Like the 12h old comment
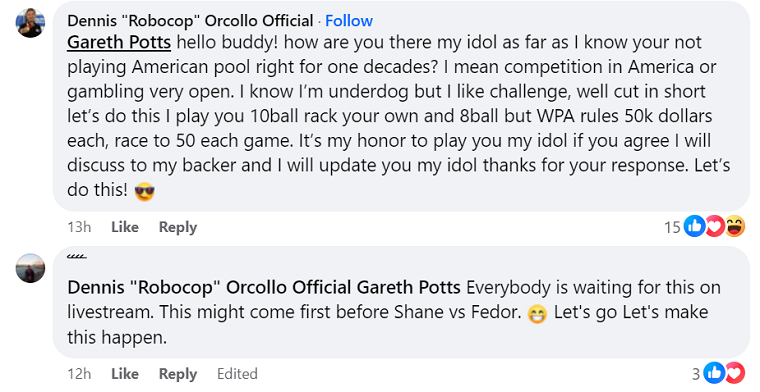This screenshot has height=392, width=760. 125,374
